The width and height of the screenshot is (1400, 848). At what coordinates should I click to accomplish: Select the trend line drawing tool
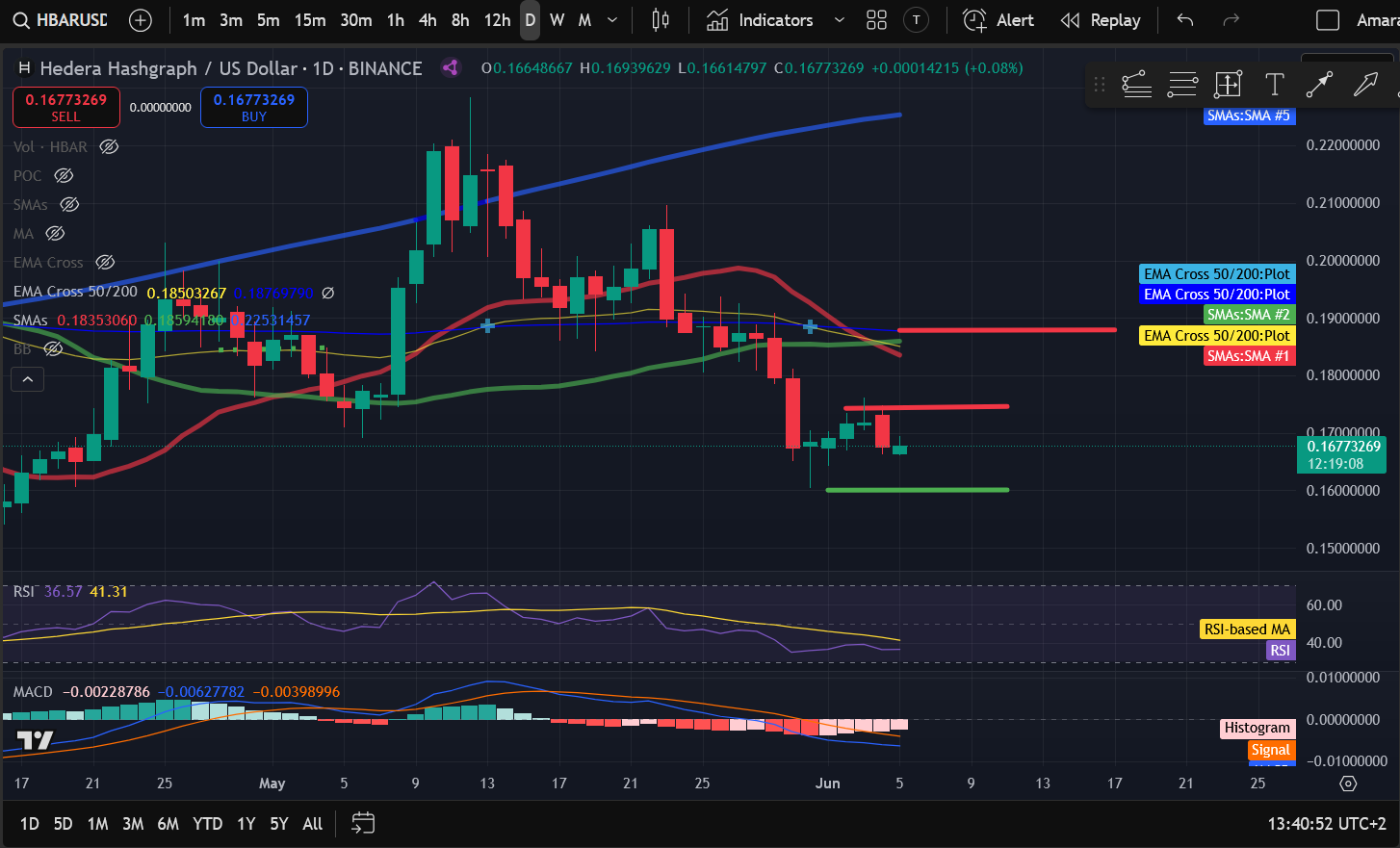tap(1319, 85)
